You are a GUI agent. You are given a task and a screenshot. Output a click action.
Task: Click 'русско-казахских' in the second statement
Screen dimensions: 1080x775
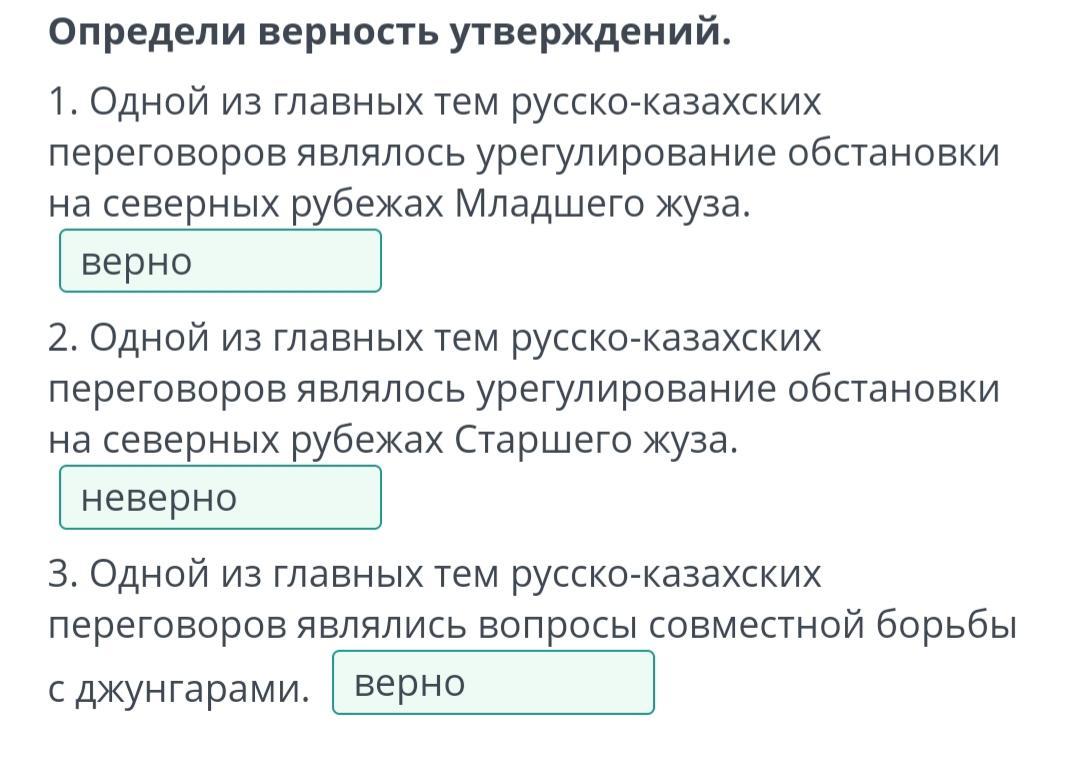tap(667, 339)
